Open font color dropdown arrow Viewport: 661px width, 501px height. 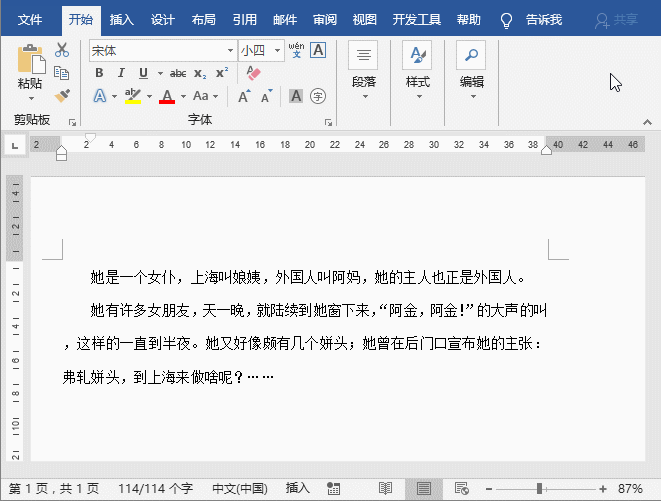[x=183, y=97]
